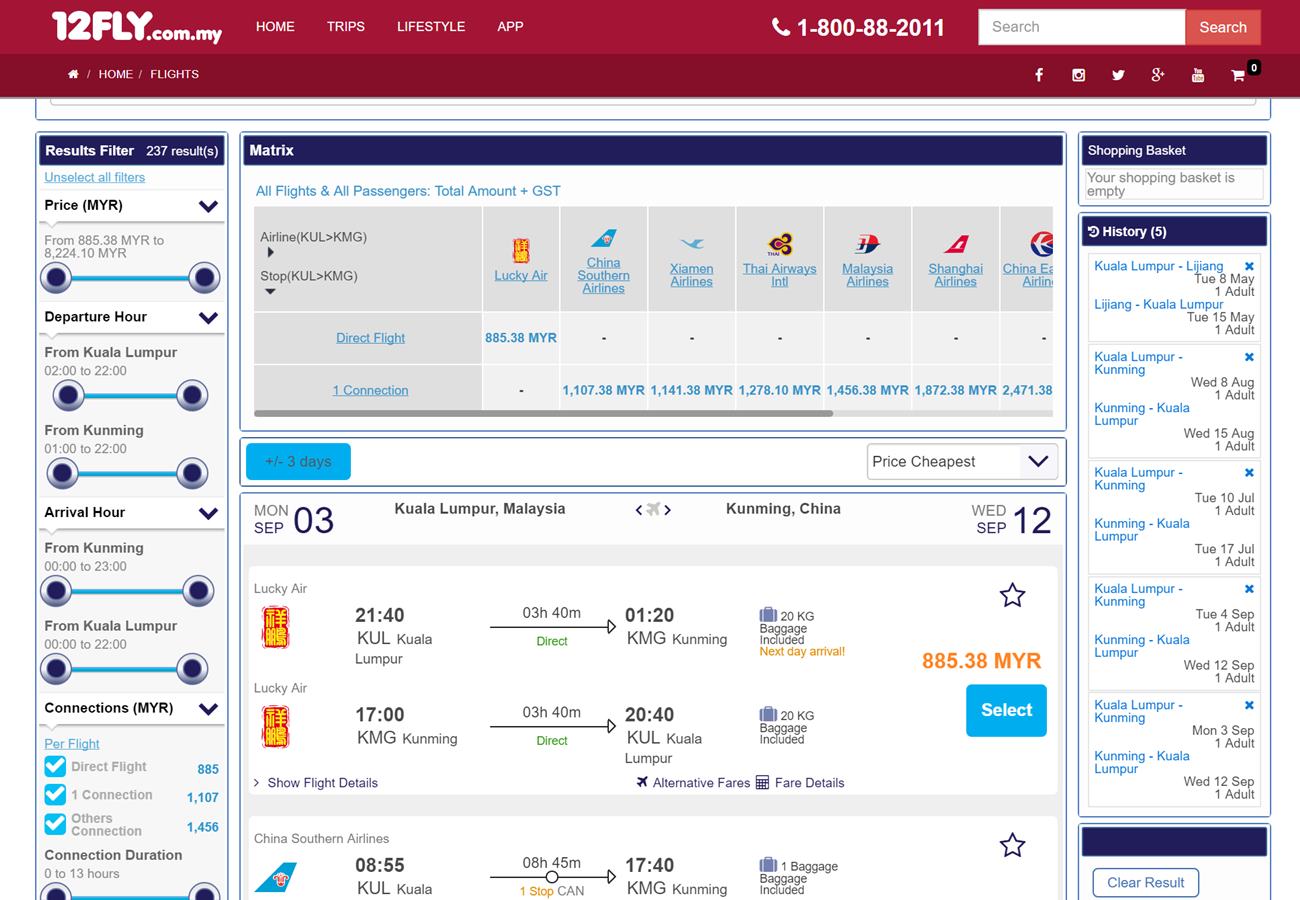Open the HOME menu
Viewport: 1300px width, 900px height.
pos(275,27)
